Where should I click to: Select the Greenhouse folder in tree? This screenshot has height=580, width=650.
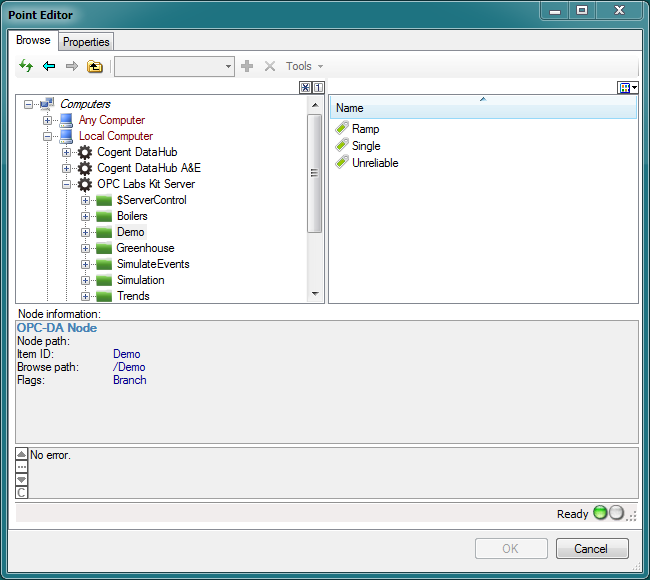pos(145,248)
